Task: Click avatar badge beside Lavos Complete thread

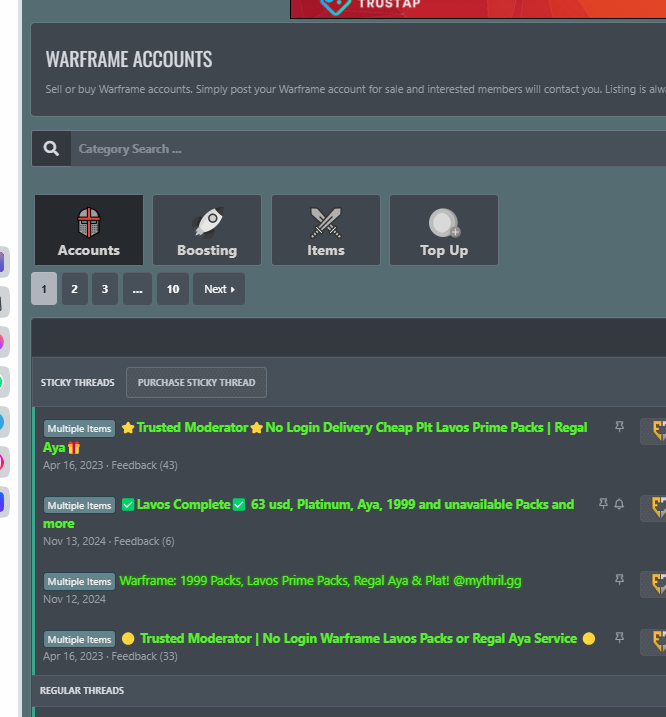Action: [653, 508]
